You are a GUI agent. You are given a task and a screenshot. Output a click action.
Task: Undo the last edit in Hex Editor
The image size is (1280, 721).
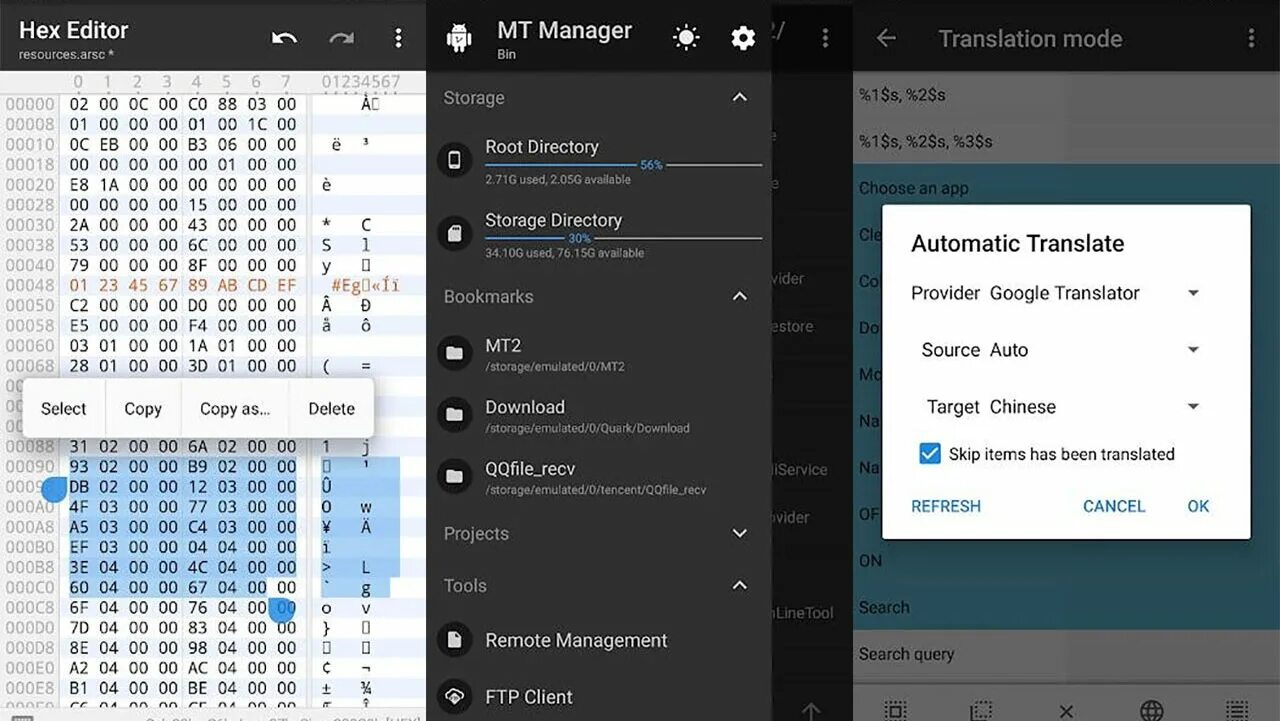click(x=285, y=38)
